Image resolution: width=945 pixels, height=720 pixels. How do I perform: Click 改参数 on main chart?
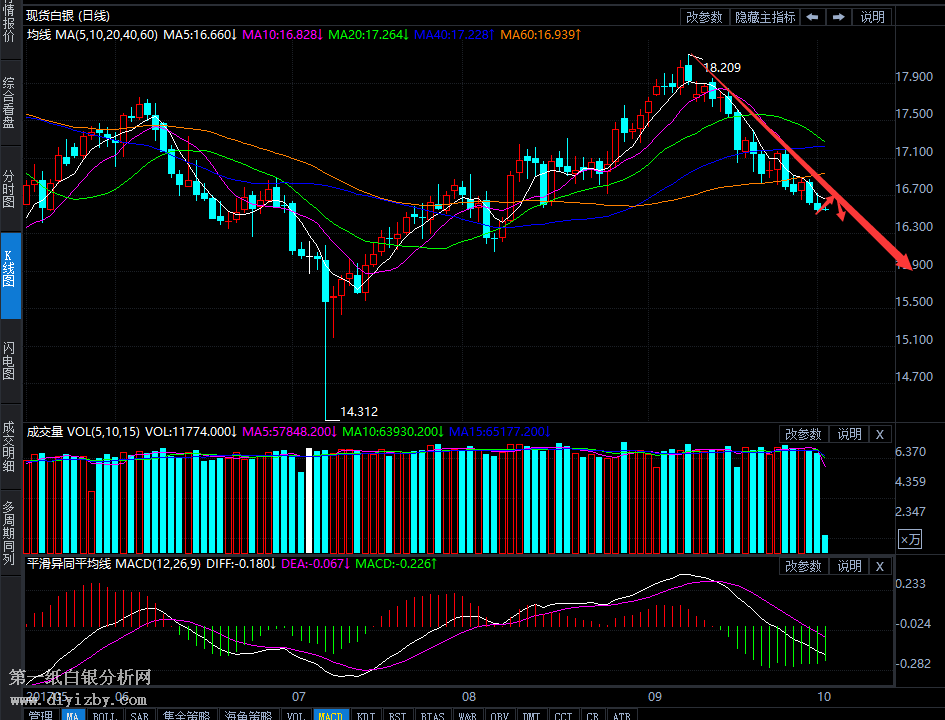tap(705, 17)
